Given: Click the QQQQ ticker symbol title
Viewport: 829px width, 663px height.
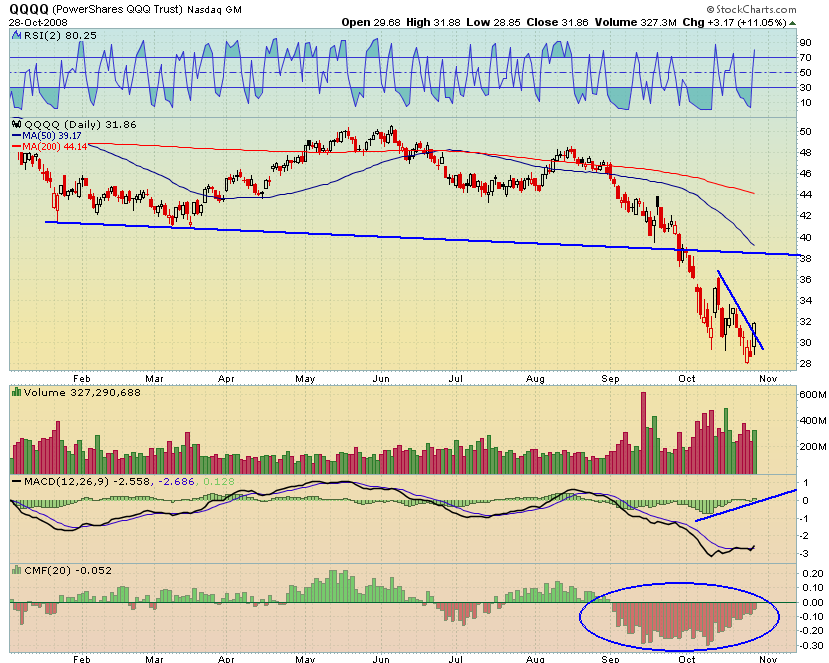Looking at the screenshot, I should tap(29, 9).
